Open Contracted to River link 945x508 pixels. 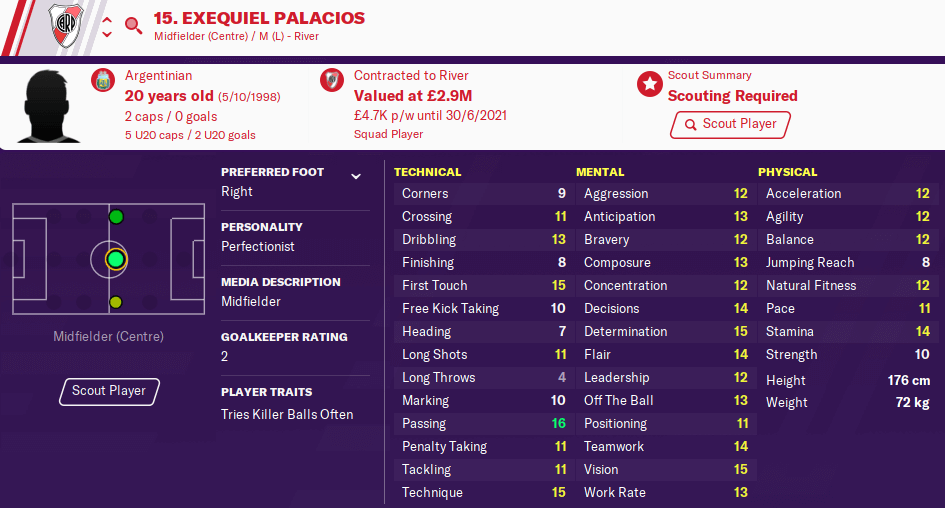coord(411,75)
